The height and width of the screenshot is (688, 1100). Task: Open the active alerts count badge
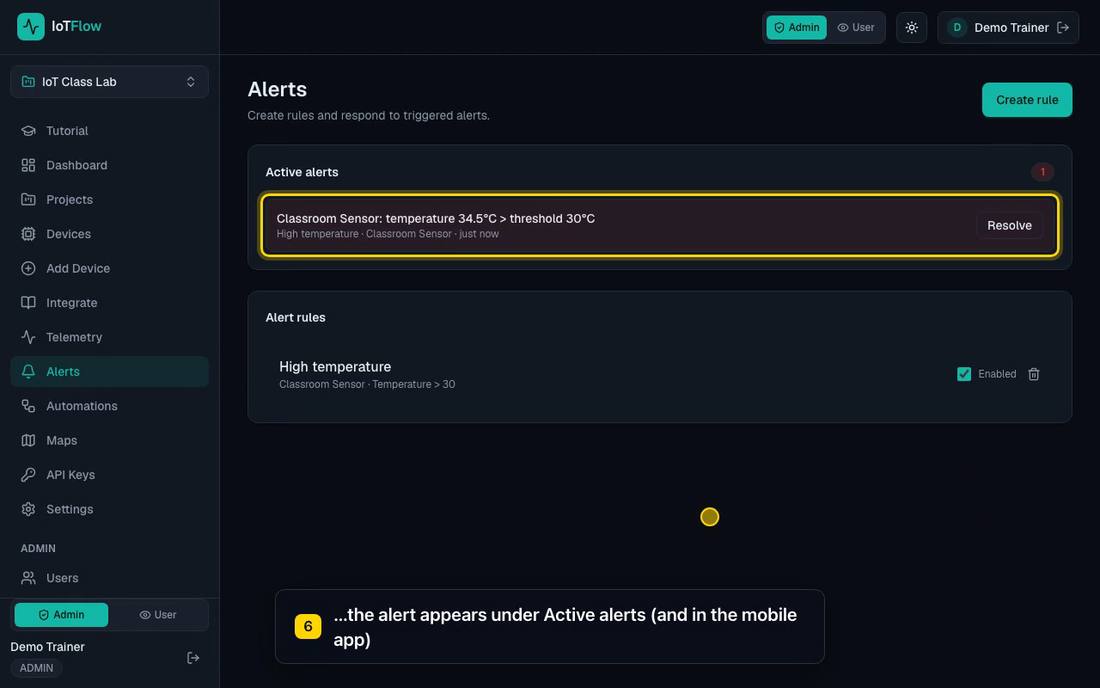(x=1042, y=172)
